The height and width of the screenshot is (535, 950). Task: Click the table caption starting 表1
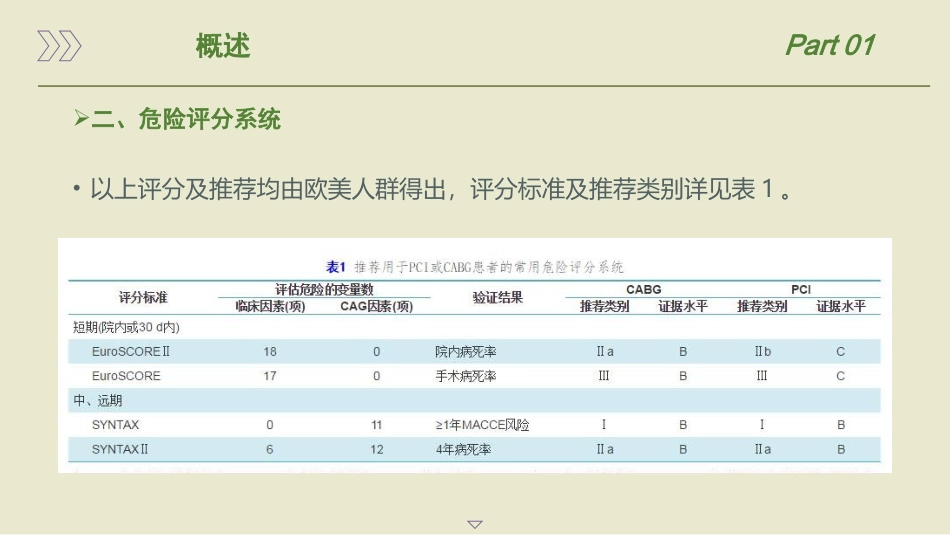[474, 267]
